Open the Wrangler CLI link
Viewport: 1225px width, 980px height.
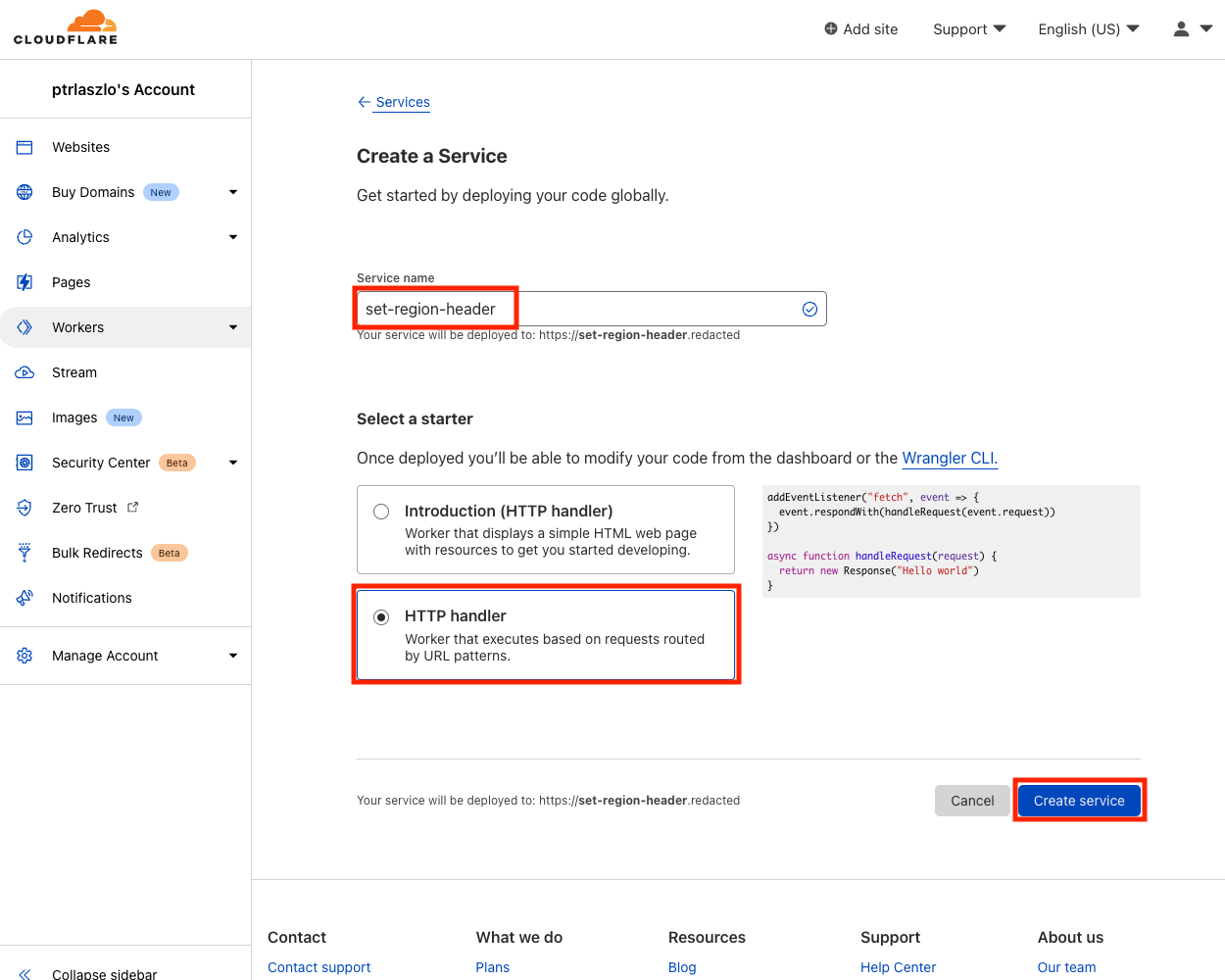point(949,458)
